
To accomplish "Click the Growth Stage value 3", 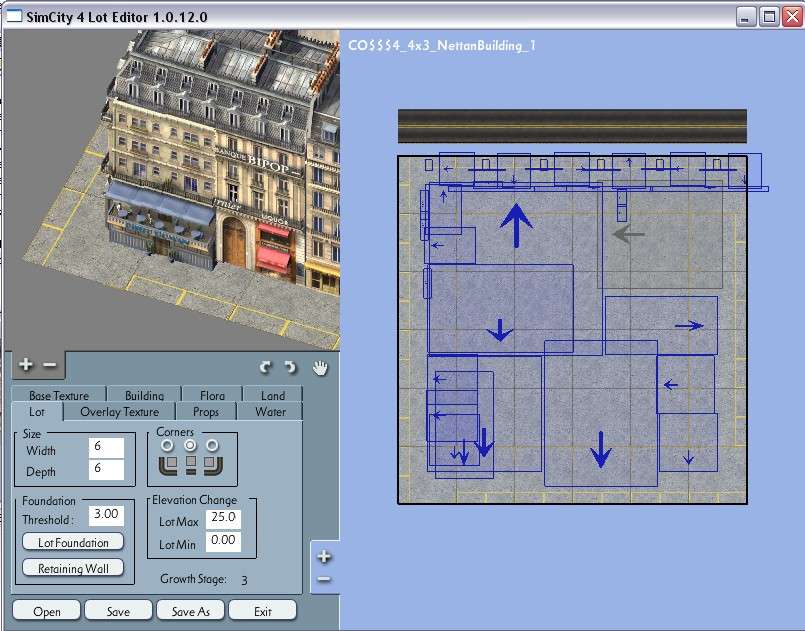I will [x=244, y=580].
